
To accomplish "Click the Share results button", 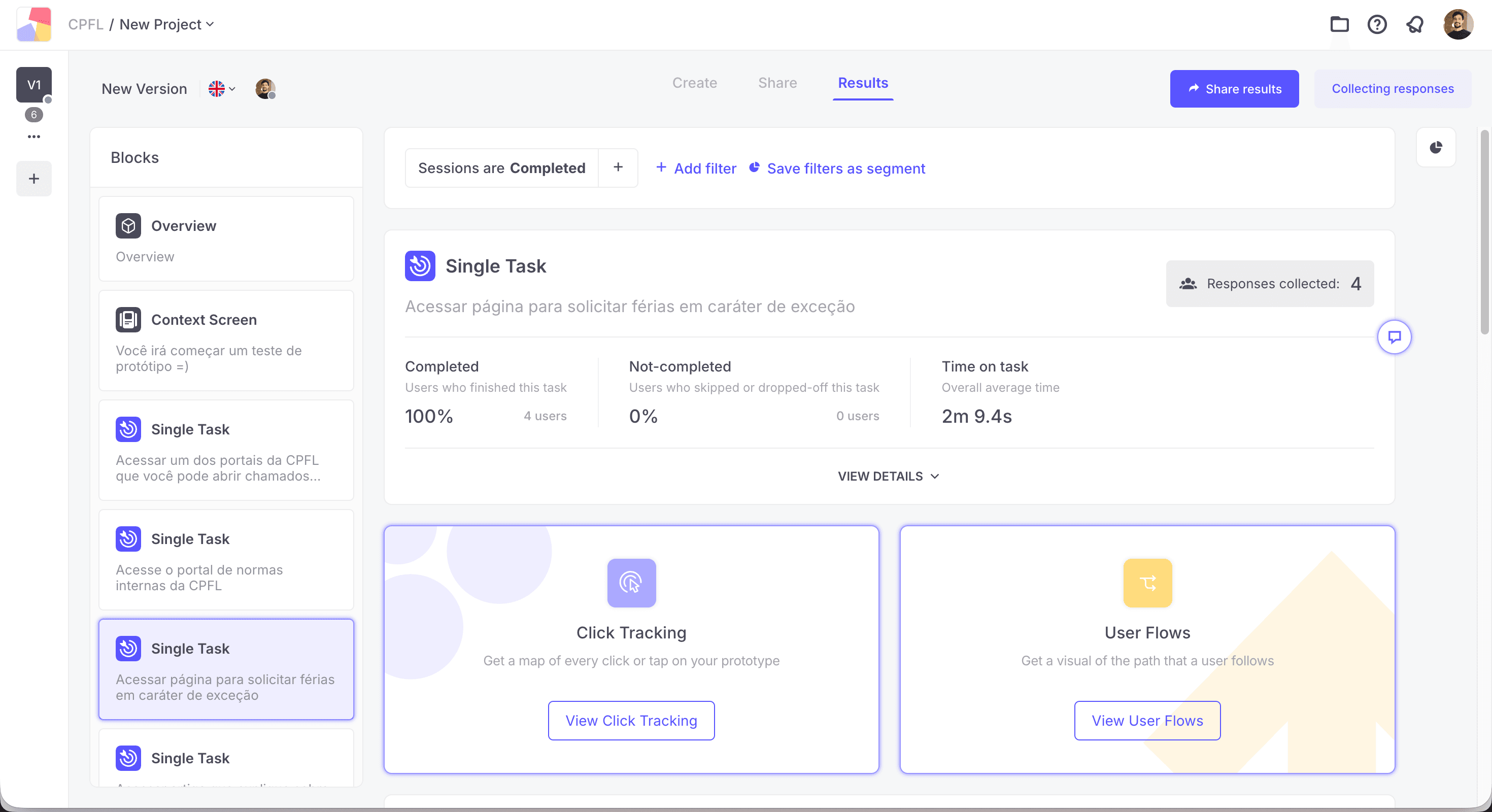I will point(1234,89).
